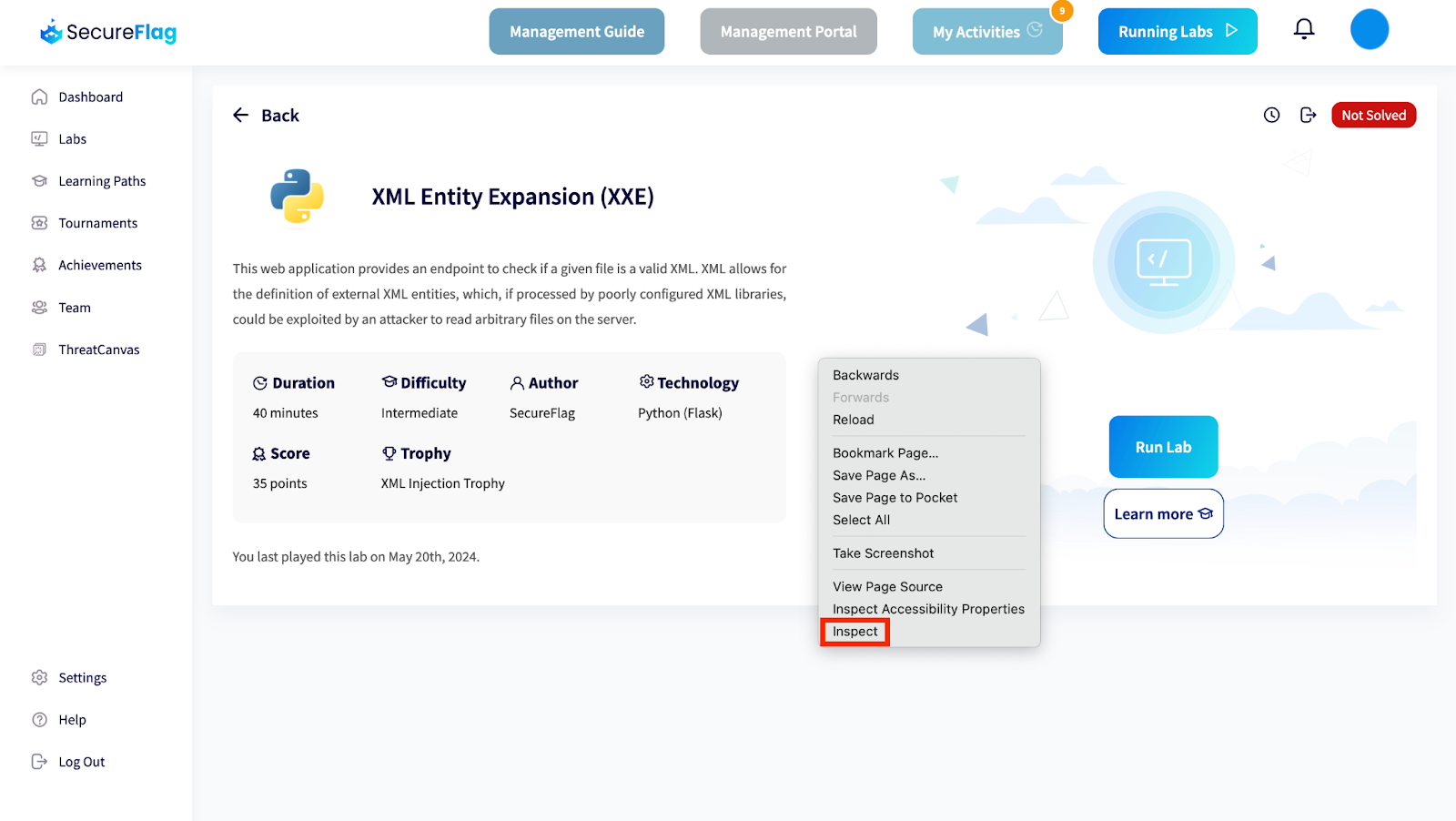Image resolution: width=1456 pixels, height=821 pixels.
Task: Click the Score medal icon
Action: pos(259,453)
